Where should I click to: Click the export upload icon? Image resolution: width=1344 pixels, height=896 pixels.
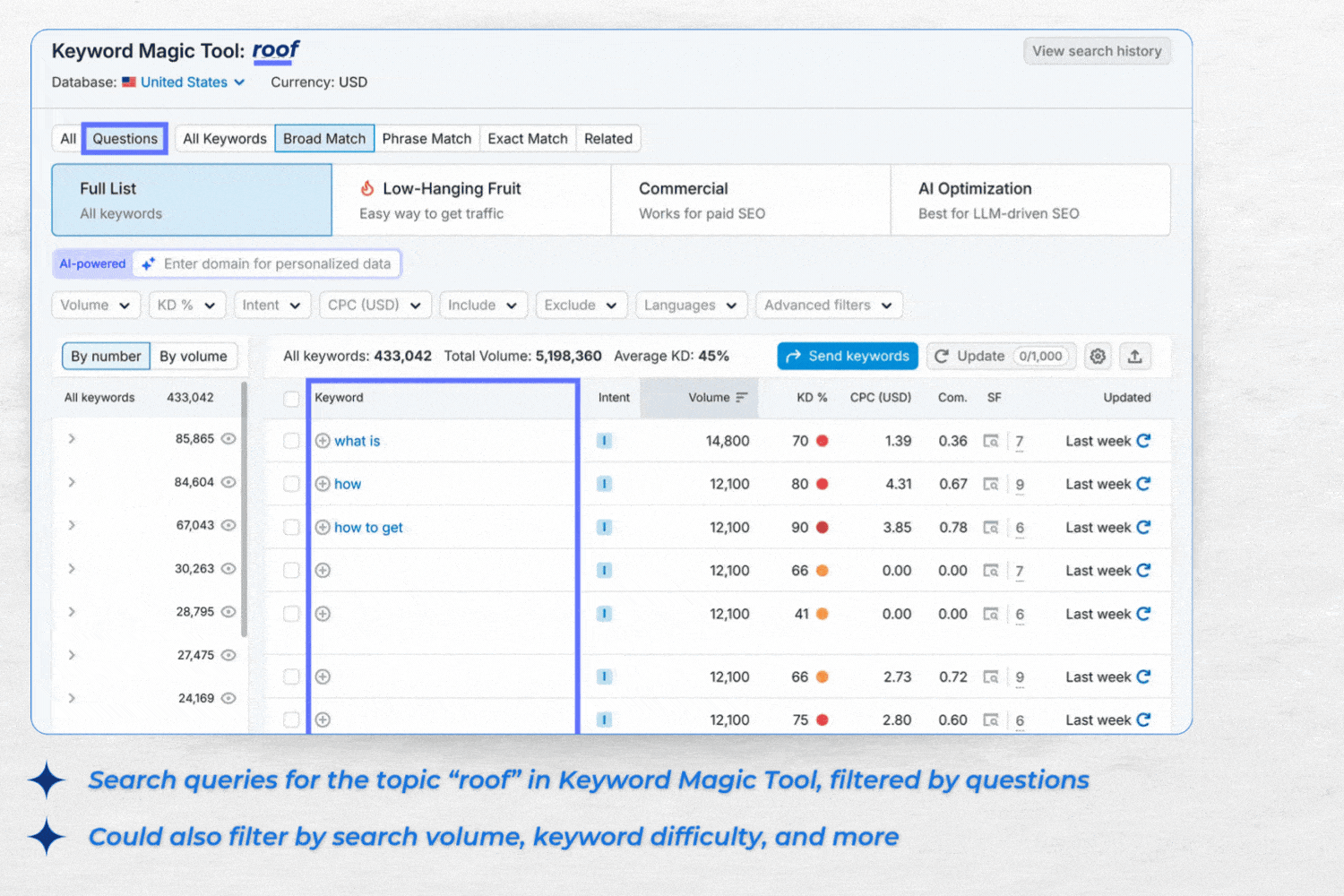click(x=1135, y=356)
